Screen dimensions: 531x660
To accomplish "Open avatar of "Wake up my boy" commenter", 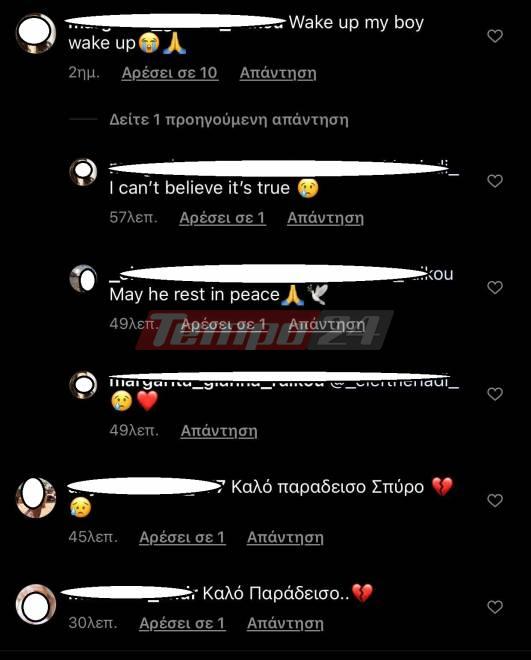I will tap(36, 33).
